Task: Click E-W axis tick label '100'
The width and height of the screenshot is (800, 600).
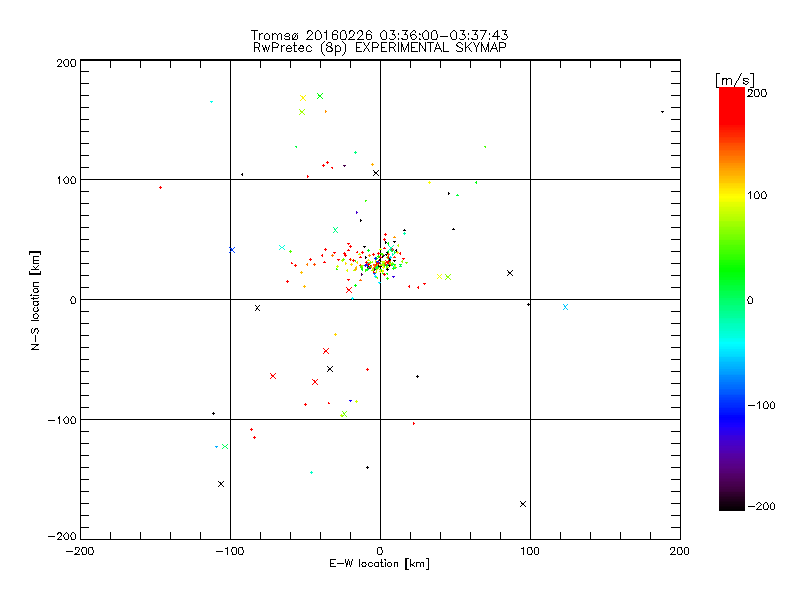Action: pos(530,552)
